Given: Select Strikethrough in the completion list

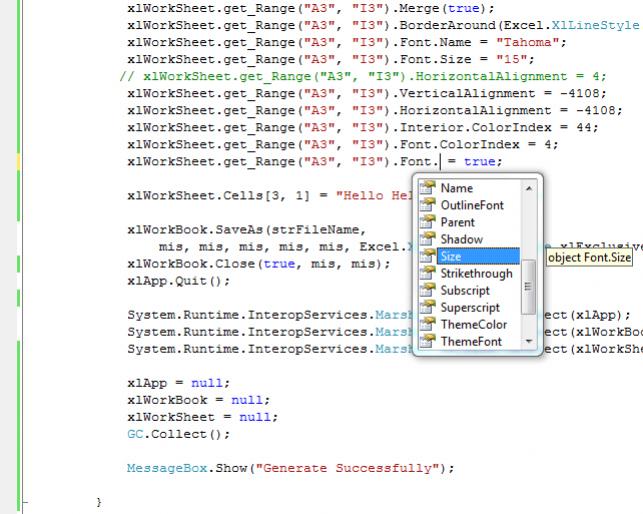Looking at the screenshot, I should 476,274.
